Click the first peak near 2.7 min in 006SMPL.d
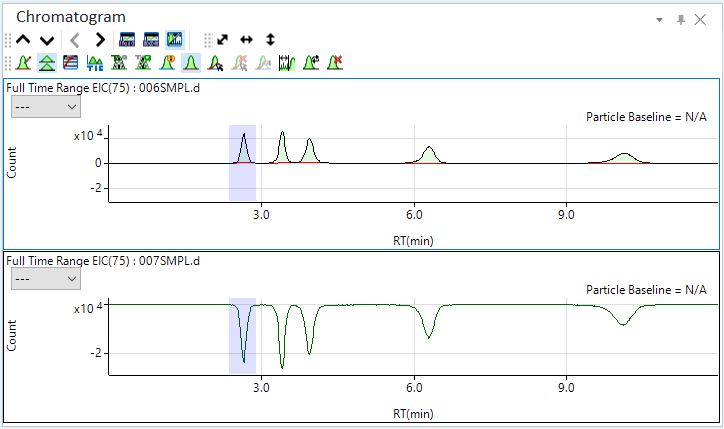Image resolution: width=724 pixels, height=429 pixels. point(243,149)
